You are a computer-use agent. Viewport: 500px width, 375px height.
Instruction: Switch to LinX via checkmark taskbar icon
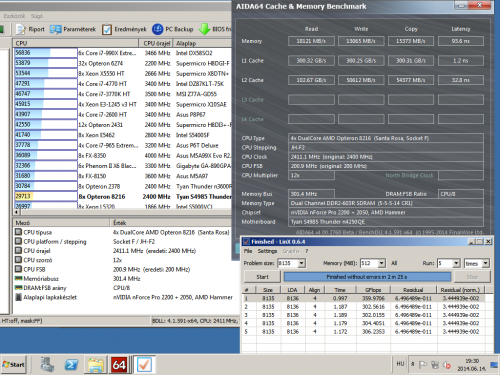point(144,365)
